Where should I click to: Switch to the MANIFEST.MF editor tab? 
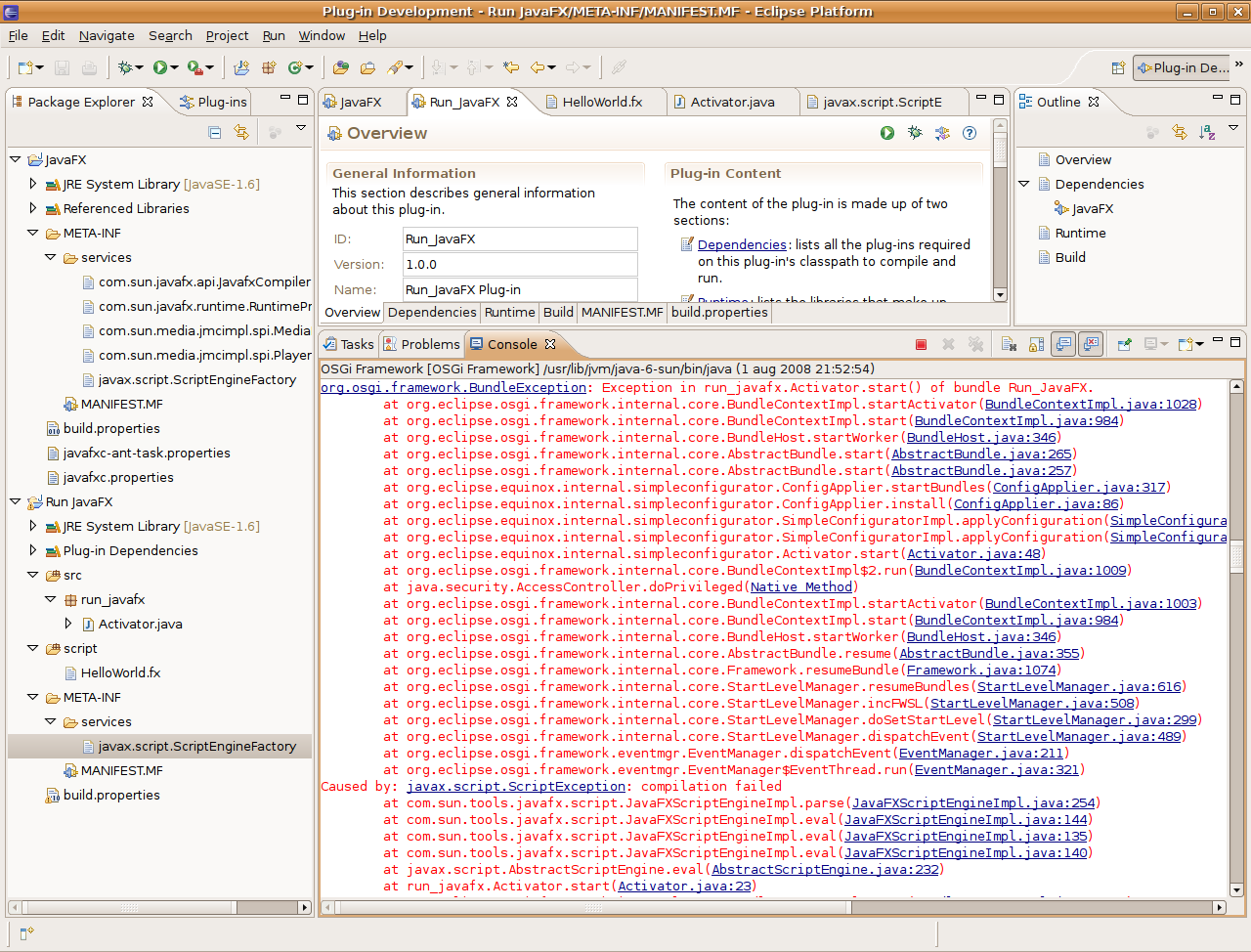click(622, 312)
